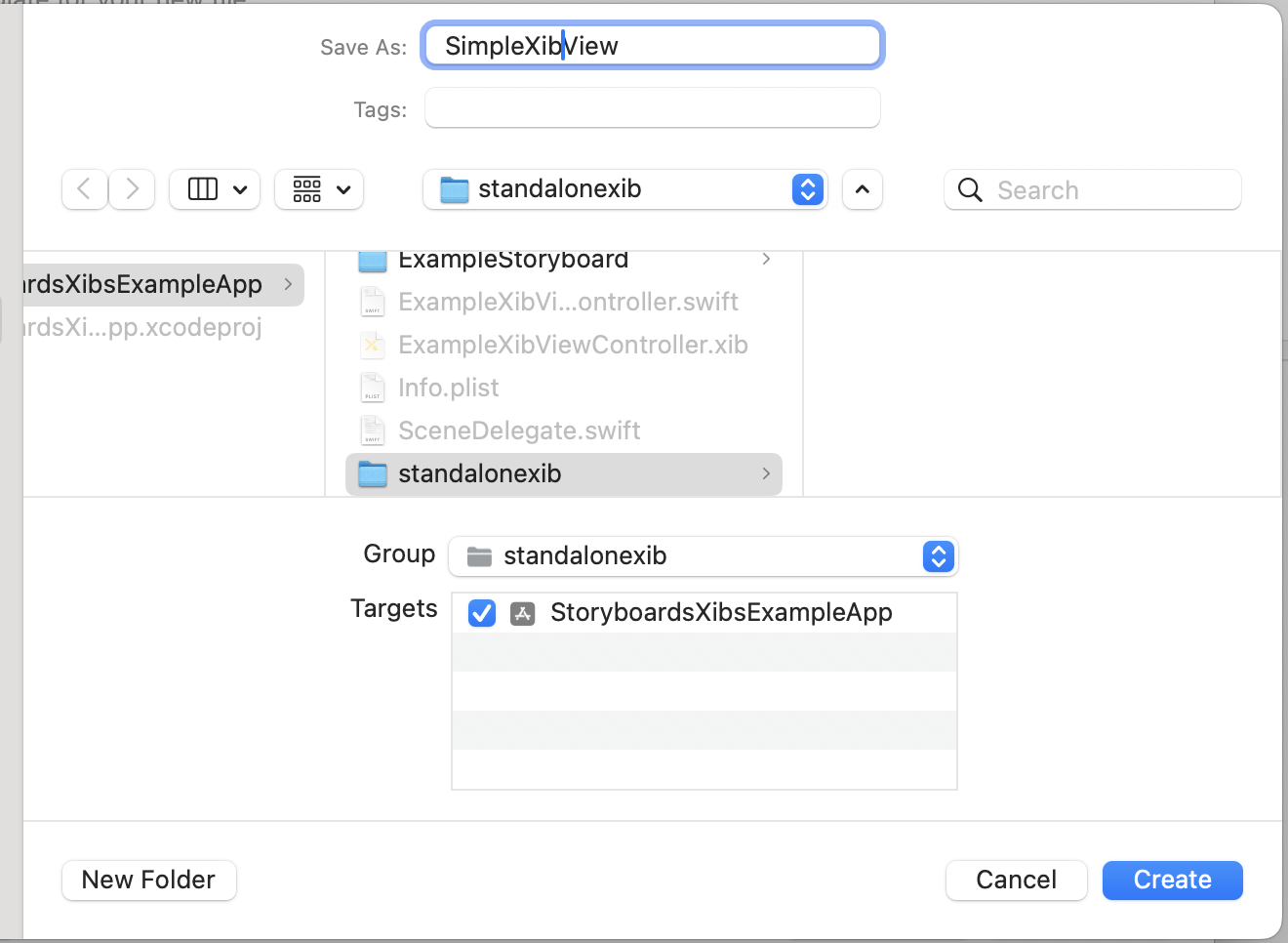Open the column view options button
The width and height of the screenshot is (1288, 943).
[x=215, y=189]
